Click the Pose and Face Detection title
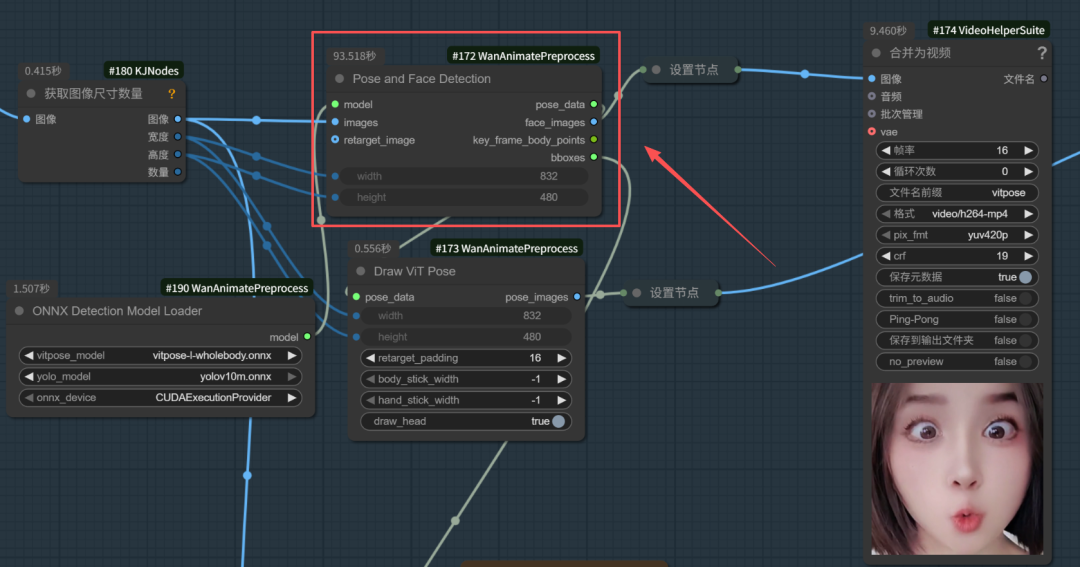This screenshot has height=567, width=1080. pos(422,79)
